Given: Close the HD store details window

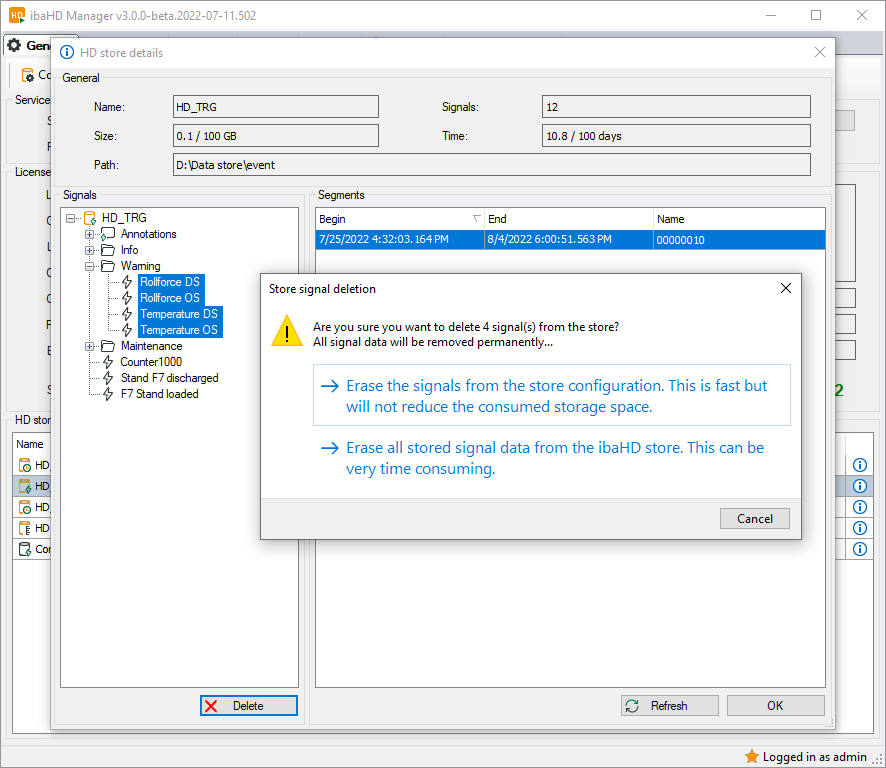Looking at the screenshot, I should click(820, 52).
